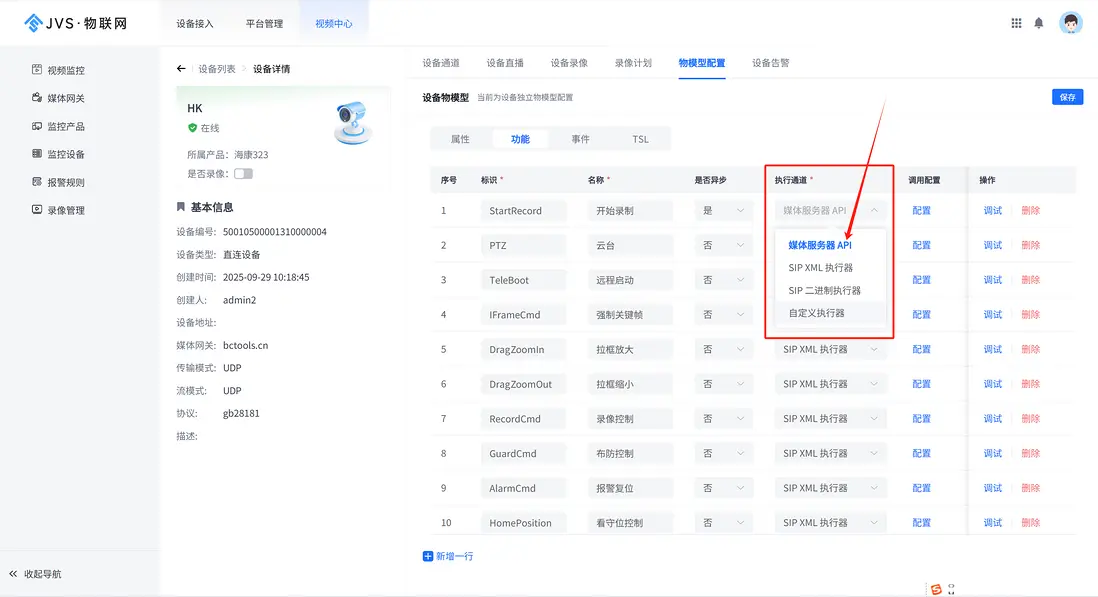Open 视频中心 top menu

(x=333, y=24)
